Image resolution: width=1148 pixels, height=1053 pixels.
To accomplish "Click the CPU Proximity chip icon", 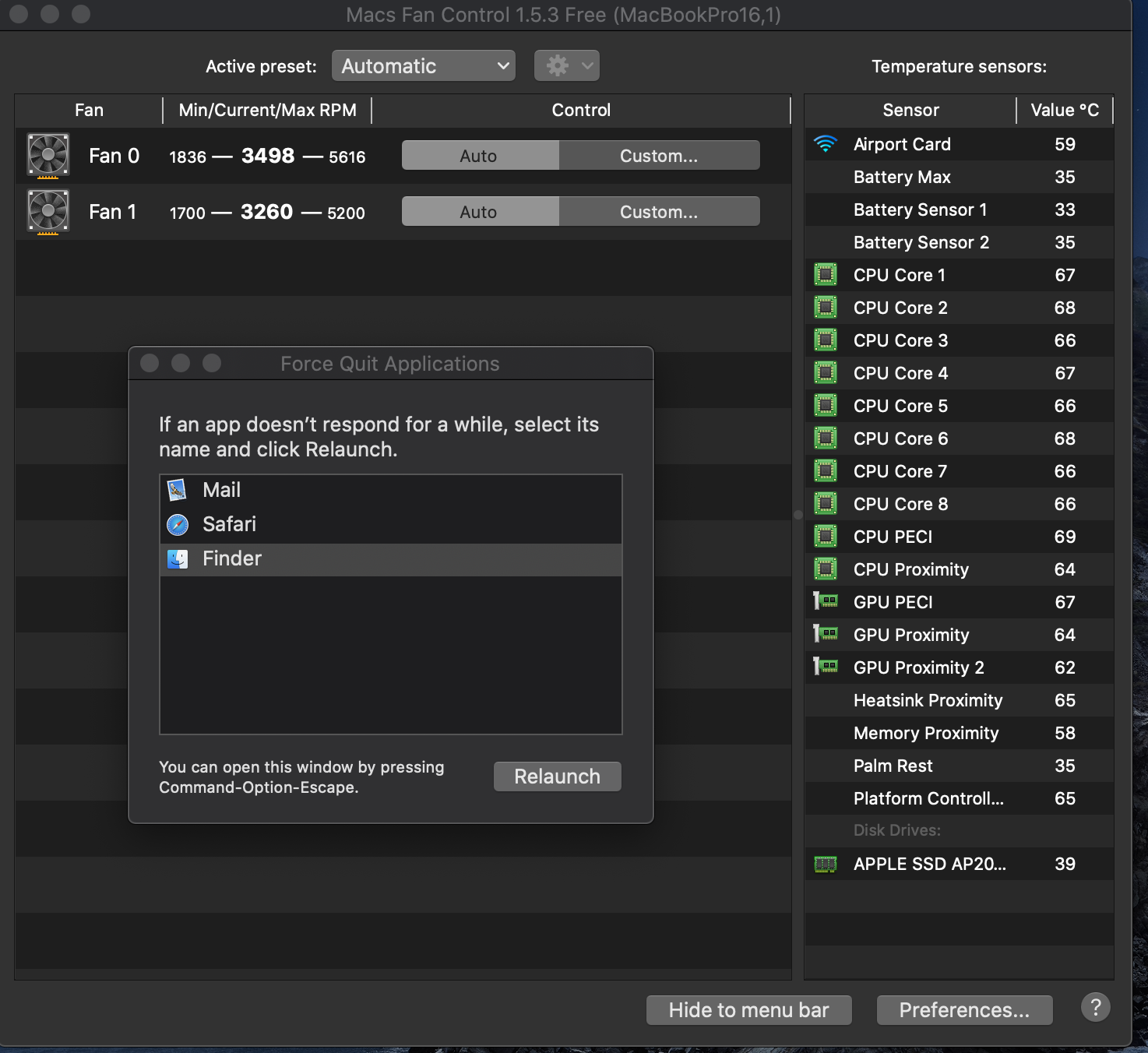I will point(826,569).
